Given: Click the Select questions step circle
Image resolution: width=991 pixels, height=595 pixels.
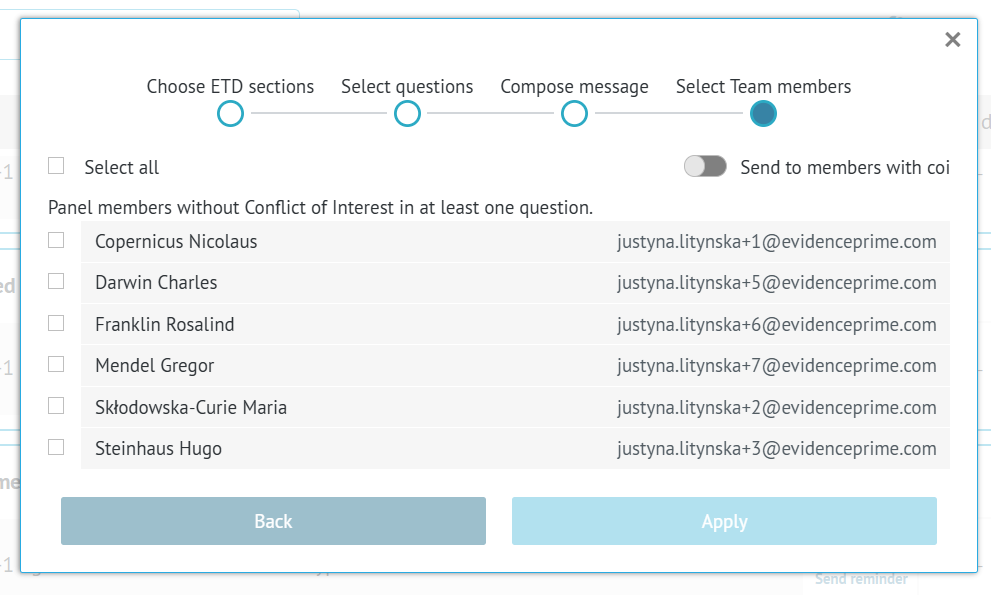Looking at the screenshot, I should (x=407, y=114).
